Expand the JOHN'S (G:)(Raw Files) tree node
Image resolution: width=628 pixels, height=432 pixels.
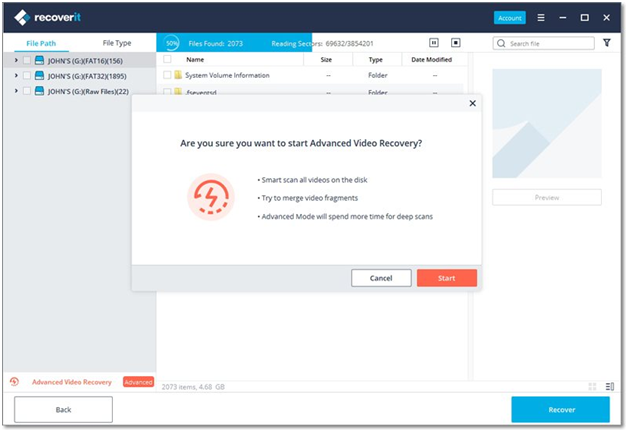(15, 91)
